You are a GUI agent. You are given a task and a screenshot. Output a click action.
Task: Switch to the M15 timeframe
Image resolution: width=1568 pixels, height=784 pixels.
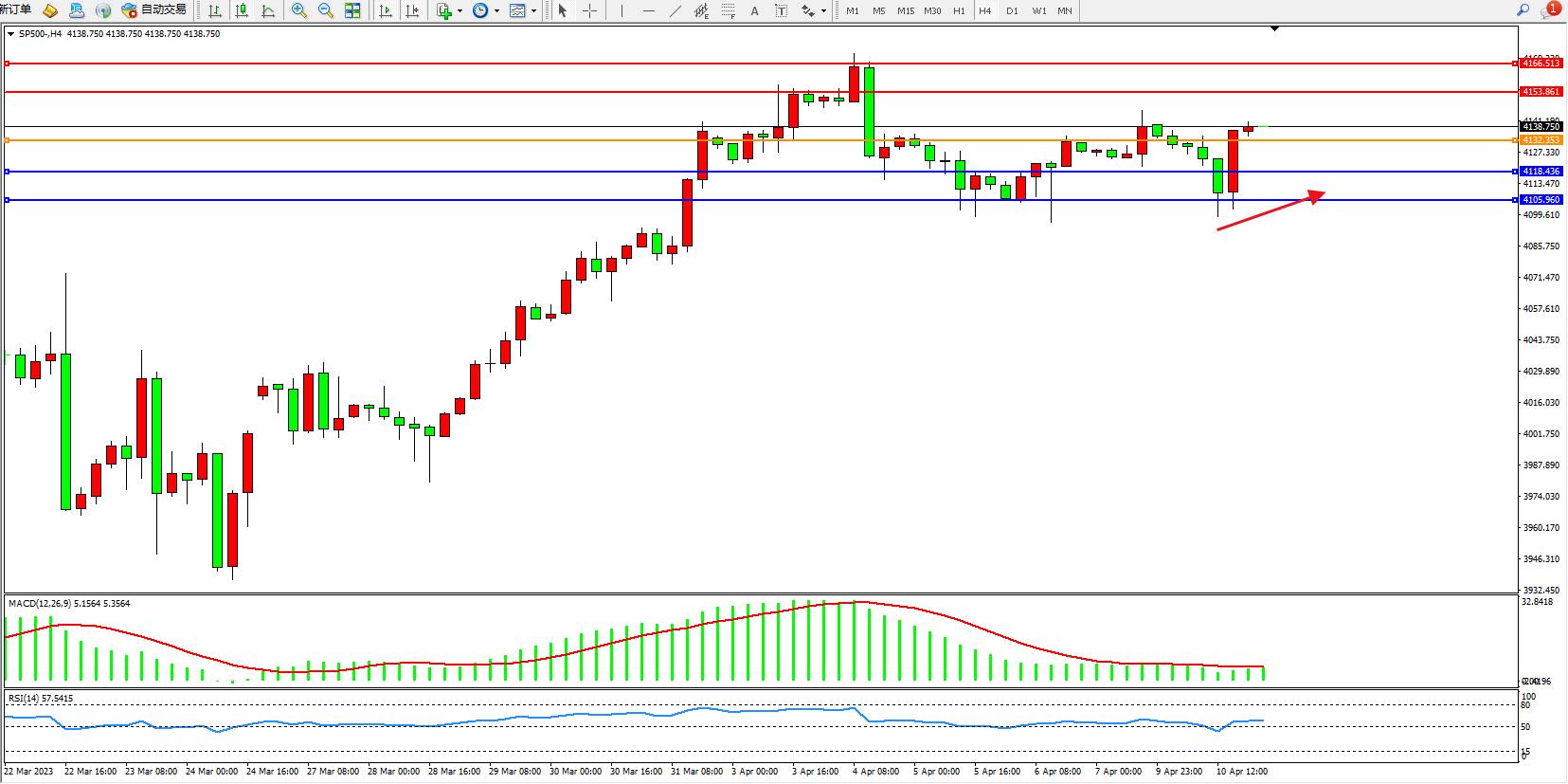pos(906,10)
